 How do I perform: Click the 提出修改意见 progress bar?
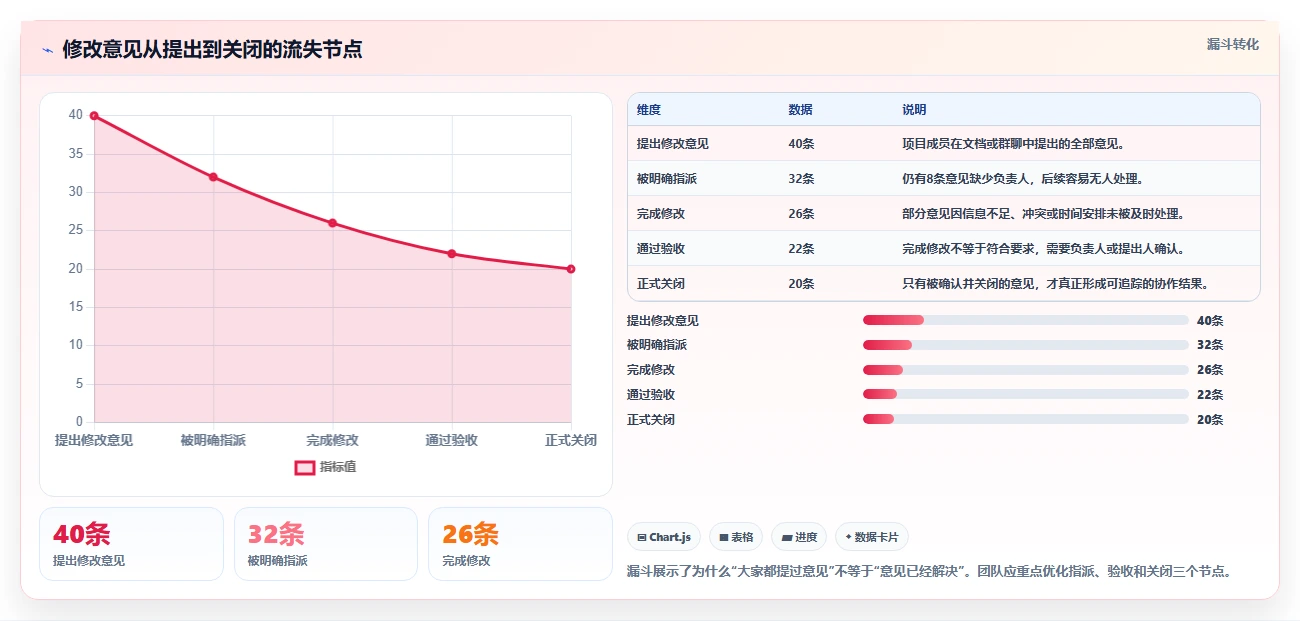point(1025,320)
